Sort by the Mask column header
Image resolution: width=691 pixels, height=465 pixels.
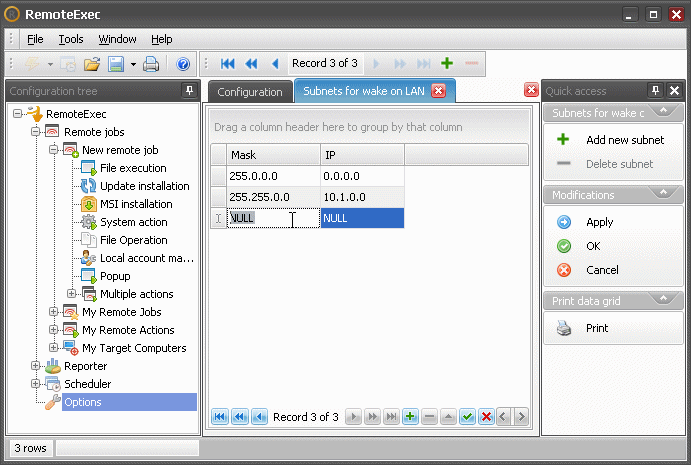(x=273, y=155)
